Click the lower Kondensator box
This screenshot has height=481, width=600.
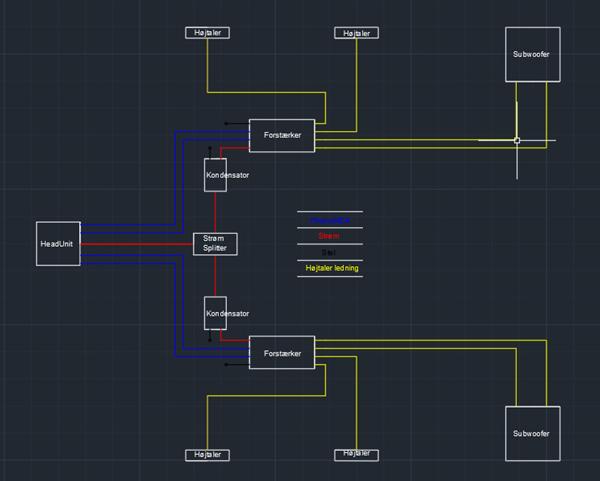[227, 313]
